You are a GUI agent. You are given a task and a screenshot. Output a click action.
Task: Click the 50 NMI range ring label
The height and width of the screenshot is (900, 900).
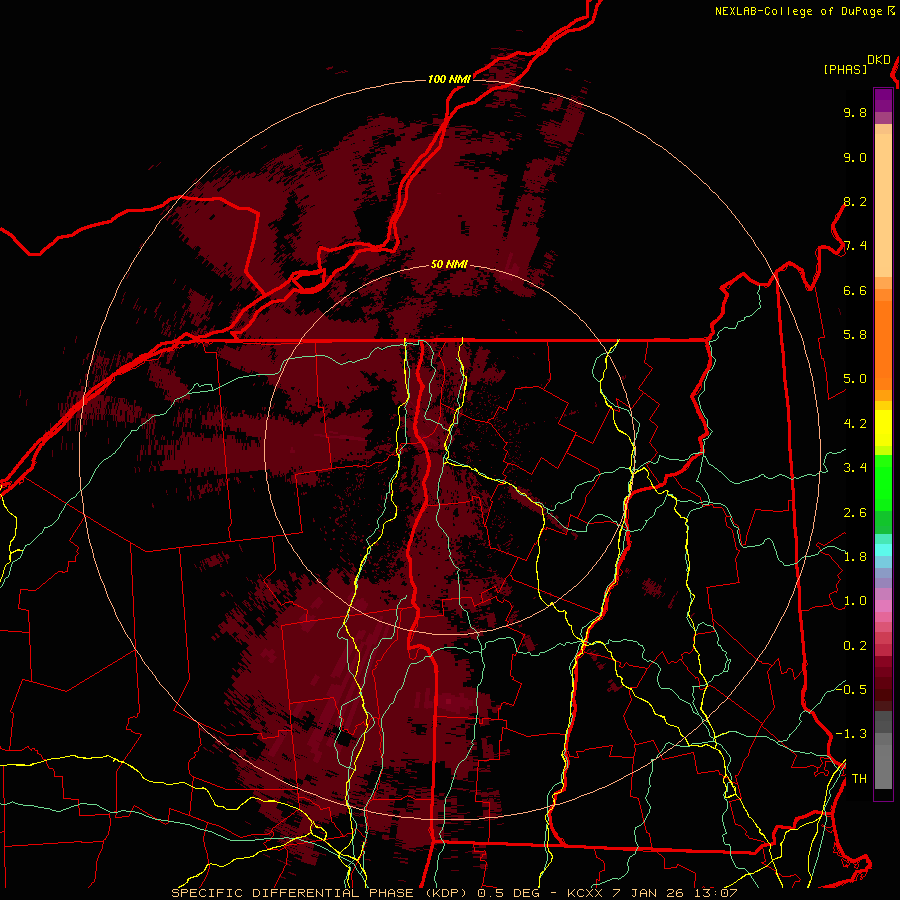tap(449, 265)
